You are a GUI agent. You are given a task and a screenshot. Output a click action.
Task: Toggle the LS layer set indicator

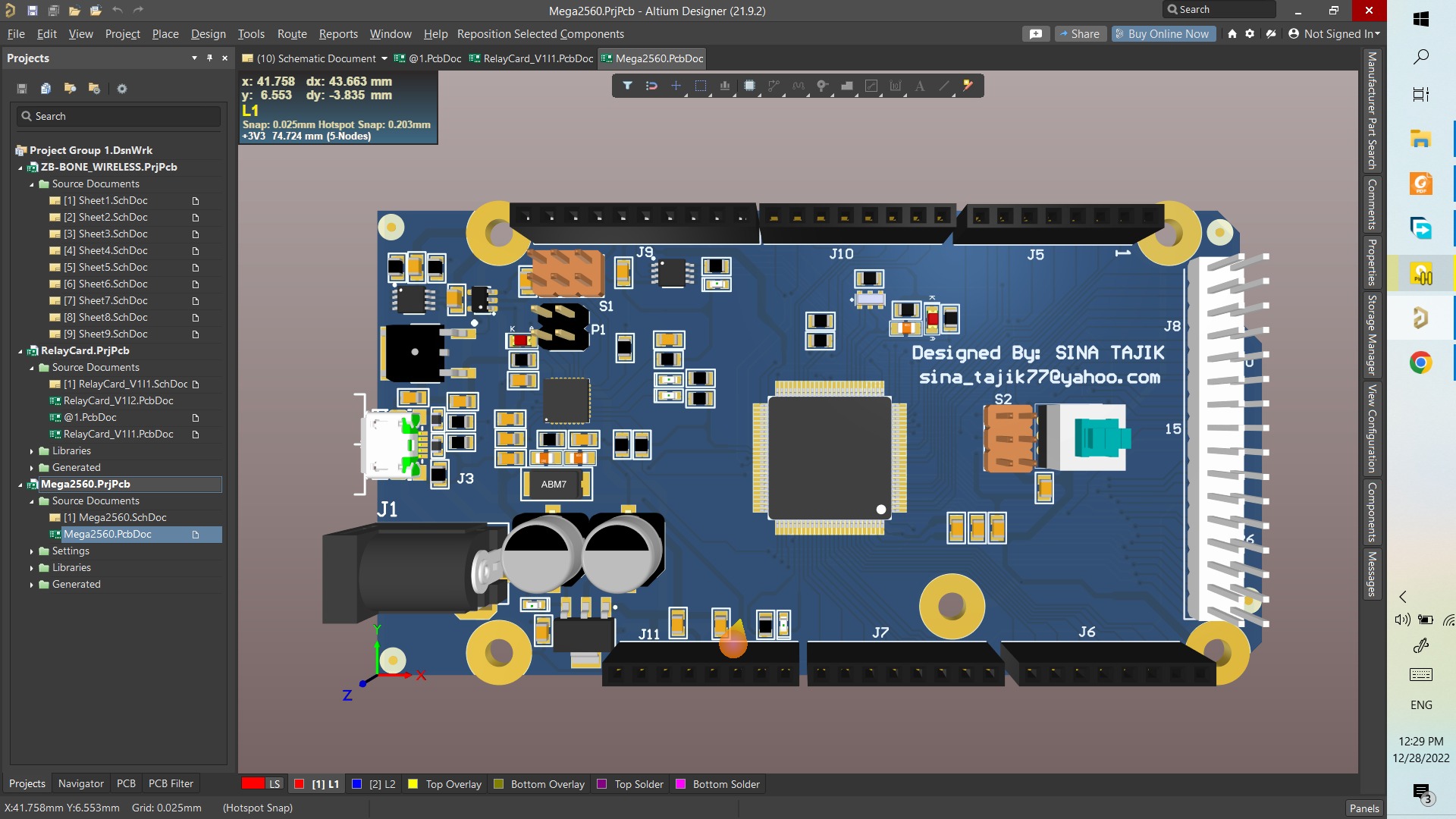tap(262, 783)
